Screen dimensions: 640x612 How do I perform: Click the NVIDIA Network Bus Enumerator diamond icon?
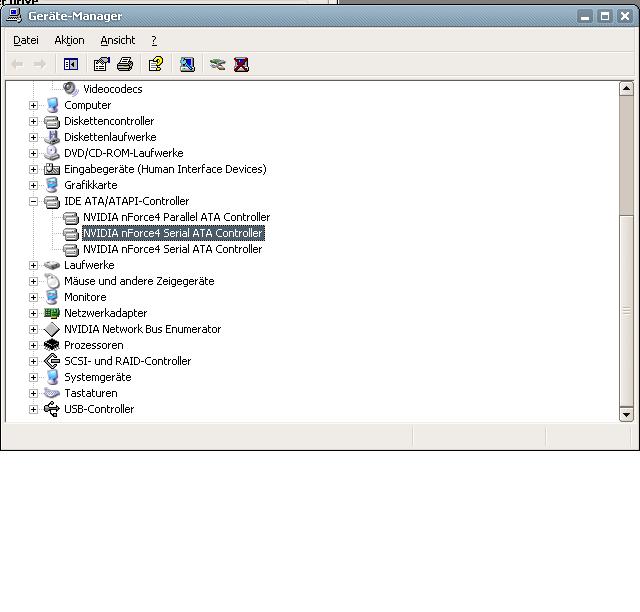click(x=52, y=329)
